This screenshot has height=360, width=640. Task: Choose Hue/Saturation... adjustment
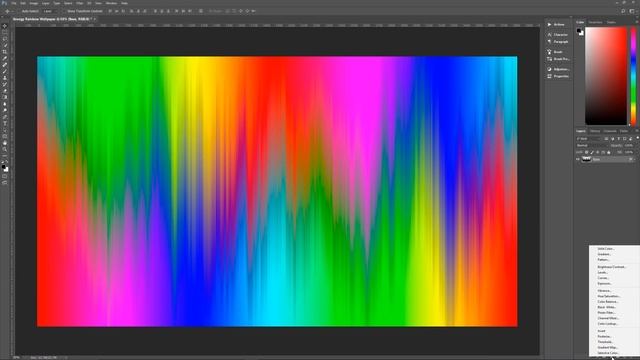pyautogui.click(x=609, y=296)
